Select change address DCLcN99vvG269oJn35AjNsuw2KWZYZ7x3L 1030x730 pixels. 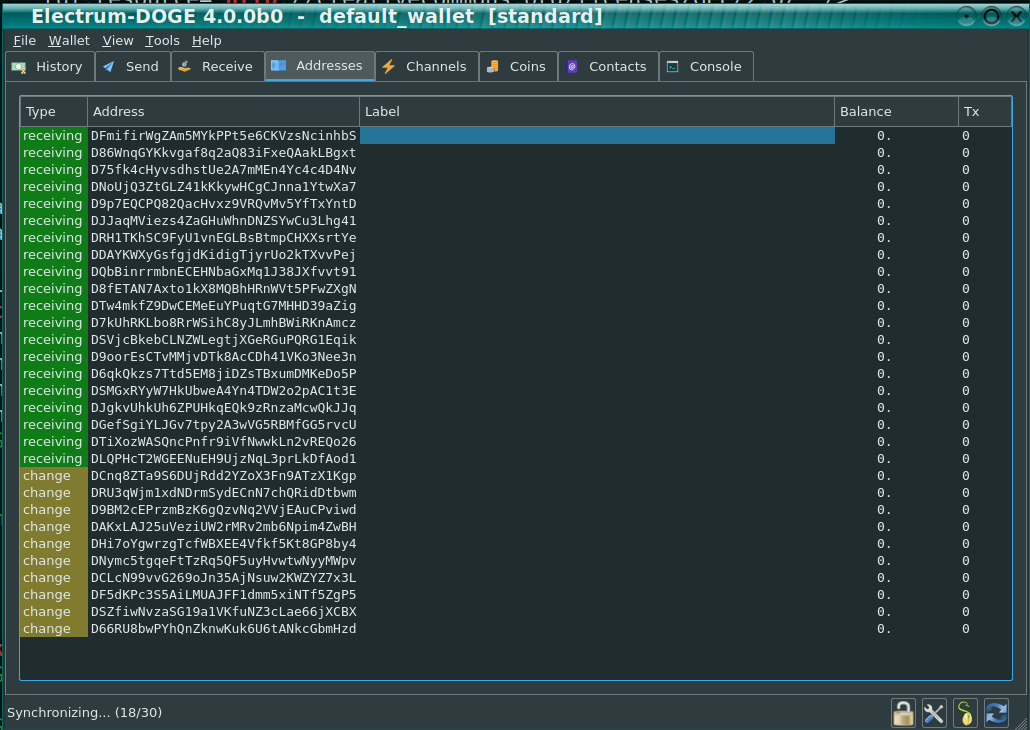click(223, 578)
